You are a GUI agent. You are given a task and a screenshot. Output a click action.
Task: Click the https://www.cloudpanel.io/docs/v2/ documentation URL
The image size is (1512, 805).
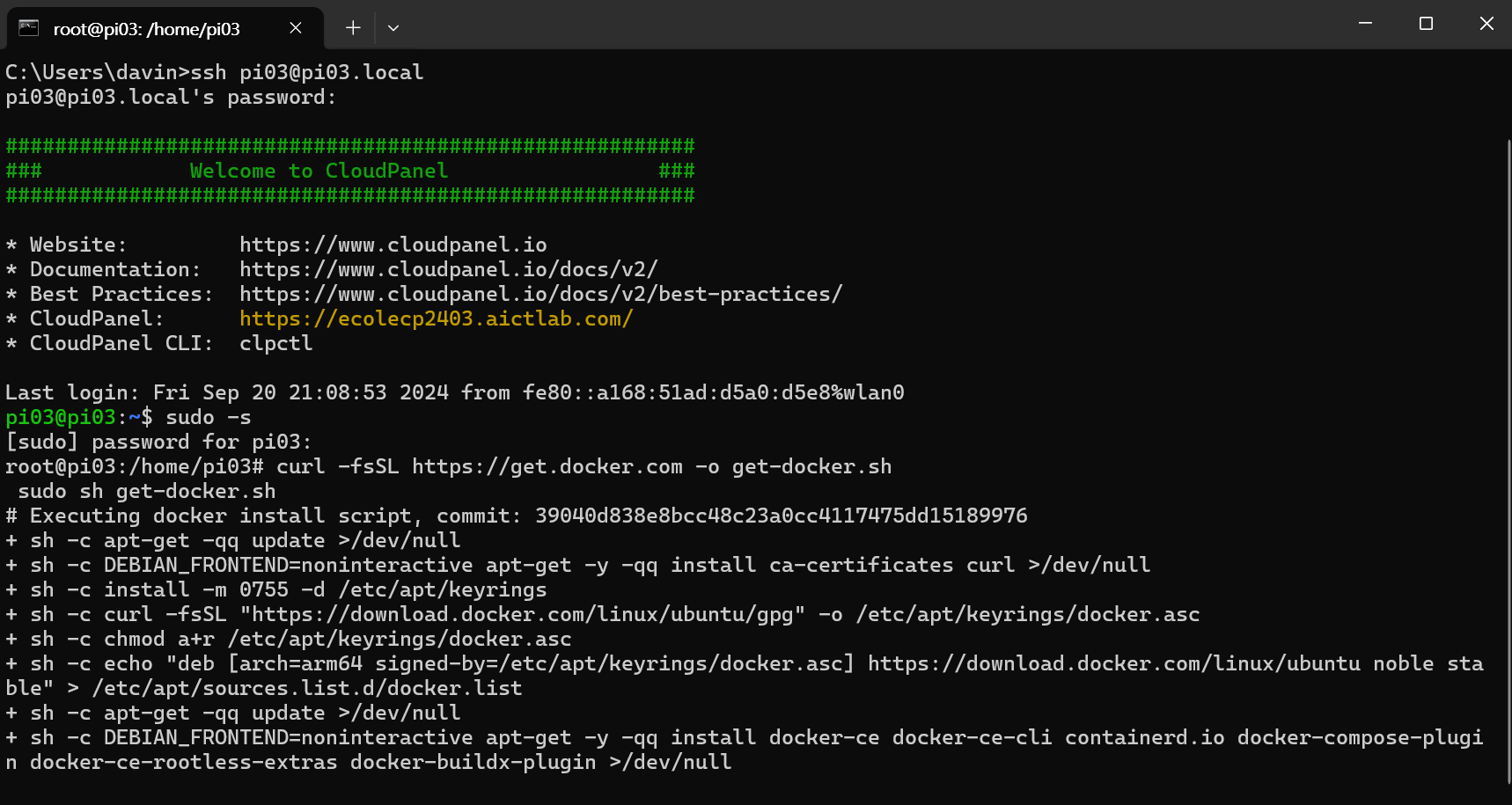449,269
